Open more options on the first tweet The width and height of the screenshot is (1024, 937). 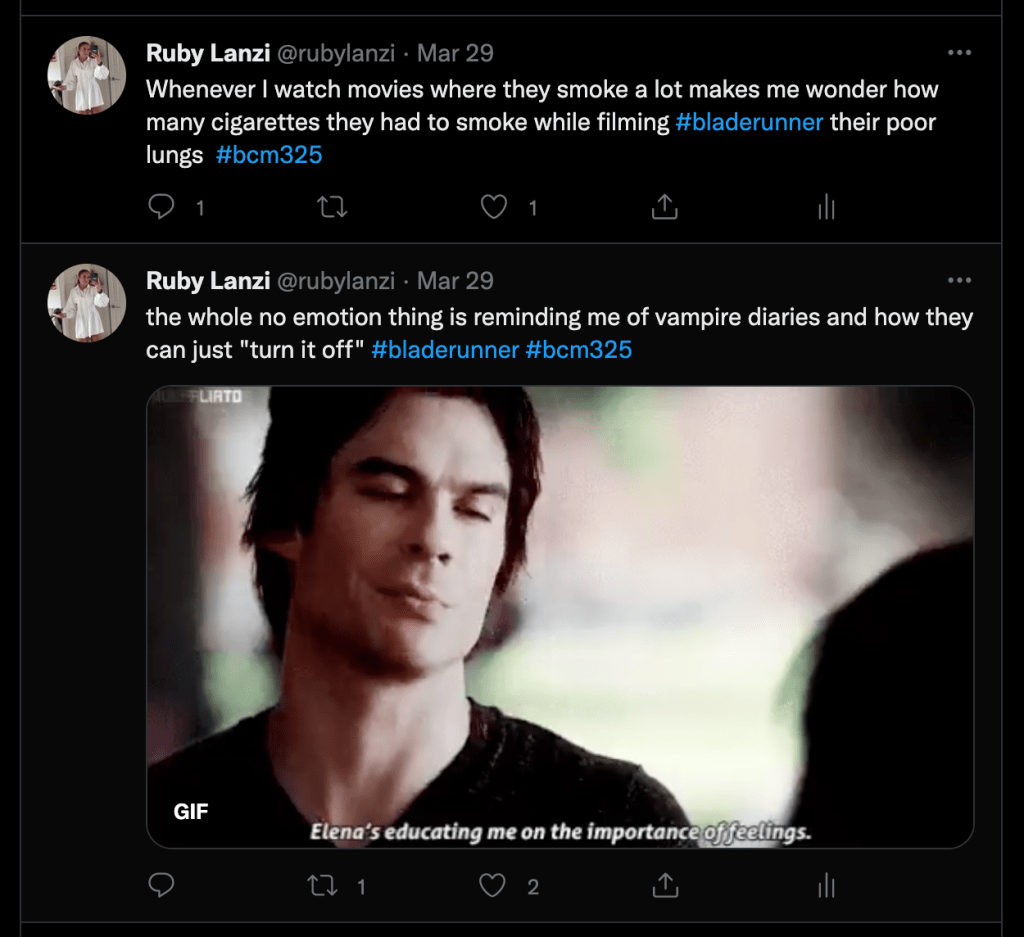pyautogui.click(x=959, y=53)
